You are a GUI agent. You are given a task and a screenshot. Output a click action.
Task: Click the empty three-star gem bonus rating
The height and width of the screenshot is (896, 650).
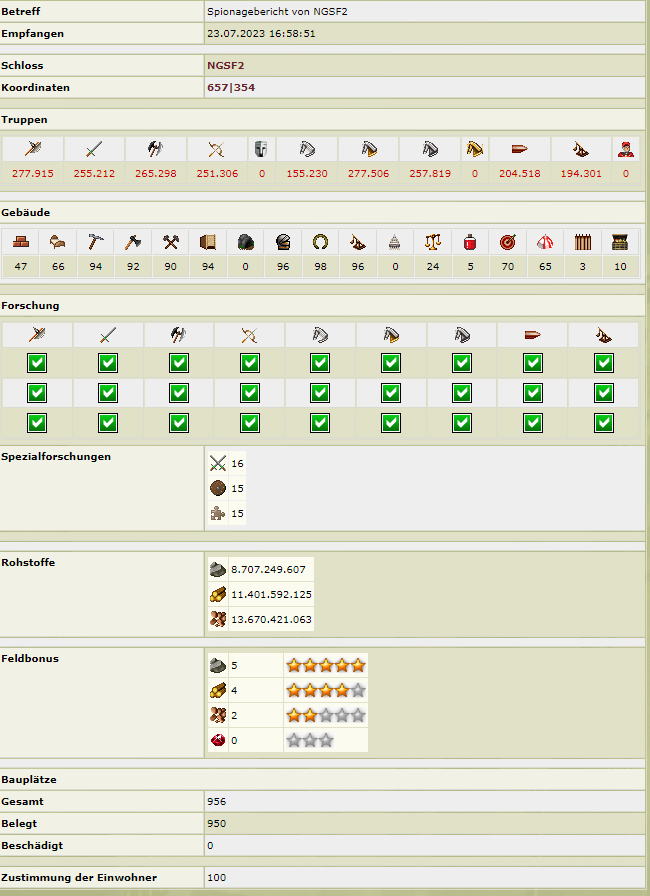coord(310,741)
